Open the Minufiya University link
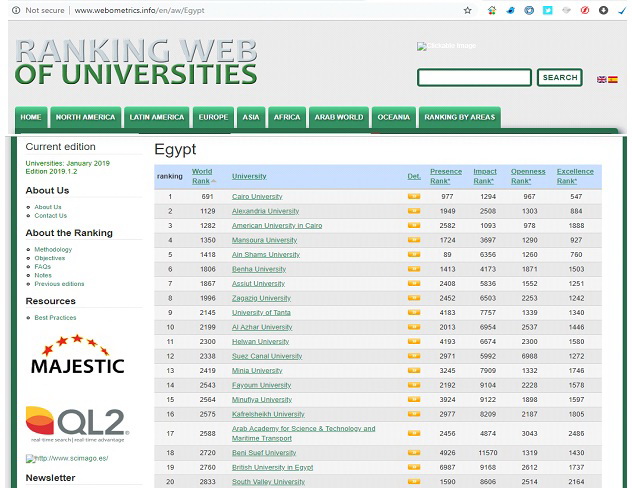632x488 pixels. [262, 400]
